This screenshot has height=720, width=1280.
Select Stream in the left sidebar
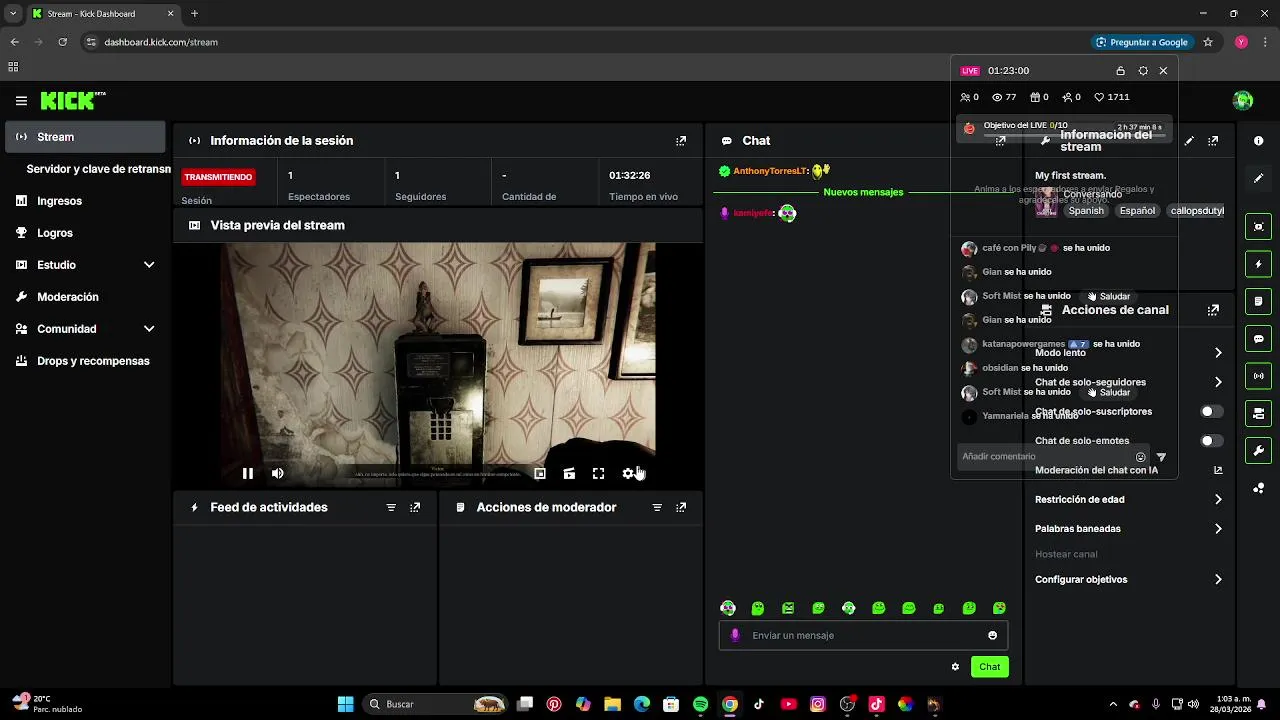coord(85,137)
